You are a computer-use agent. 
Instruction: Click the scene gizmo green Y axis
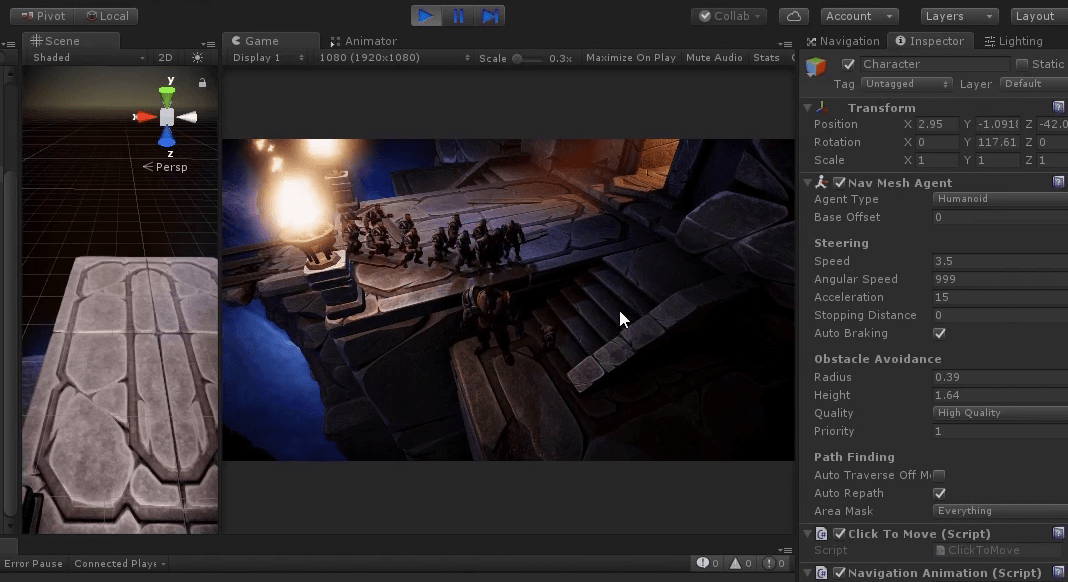(167, 93)
